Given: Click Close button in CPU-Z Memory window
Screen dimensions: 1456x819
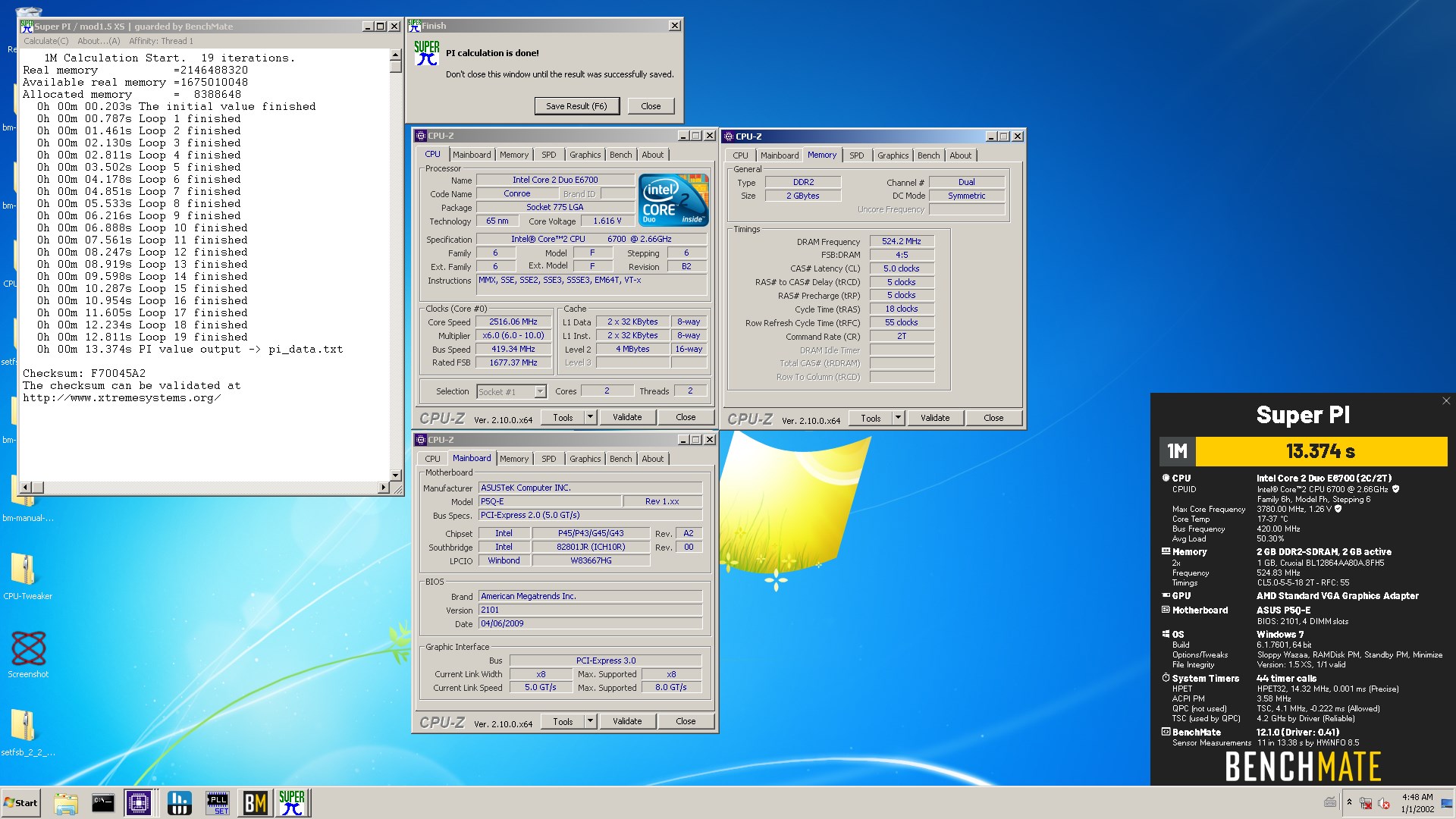Looking at the screenshot, I should pos(993,418).
